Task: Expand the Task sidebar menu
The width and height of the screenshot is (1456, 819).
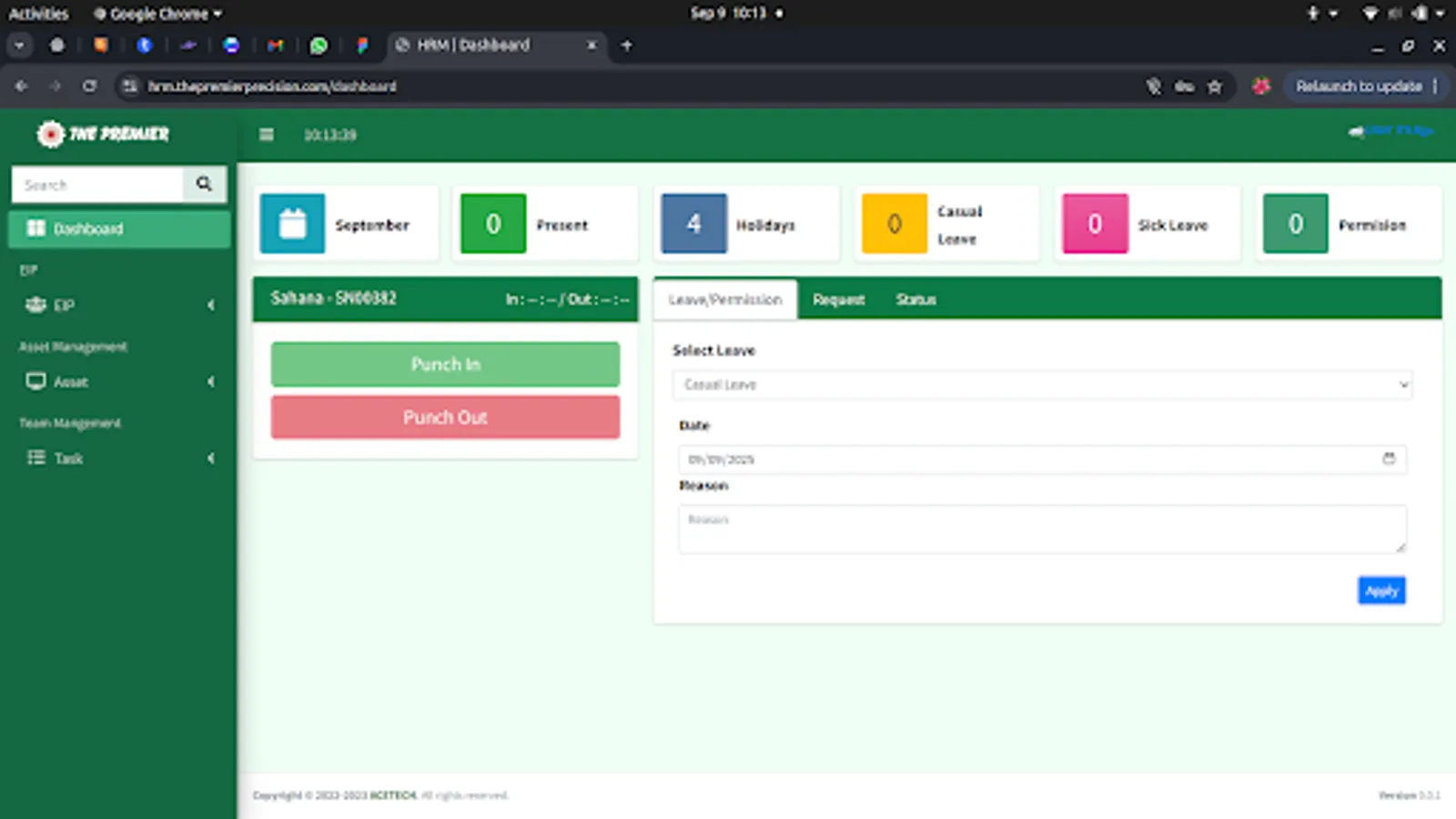Action: [x=119, y=458]
